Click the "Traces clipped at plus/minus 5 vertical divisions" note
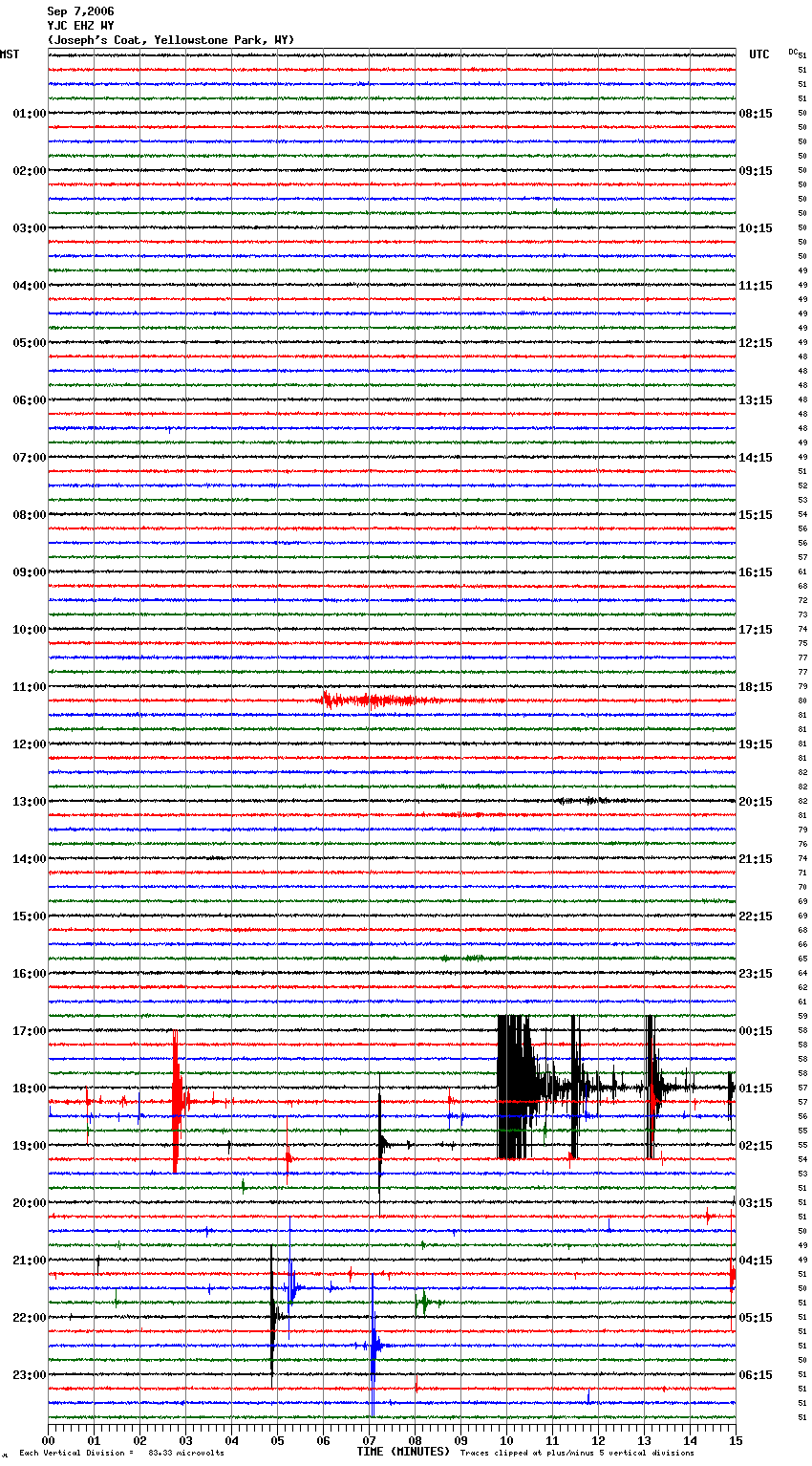 point(577,1454)
